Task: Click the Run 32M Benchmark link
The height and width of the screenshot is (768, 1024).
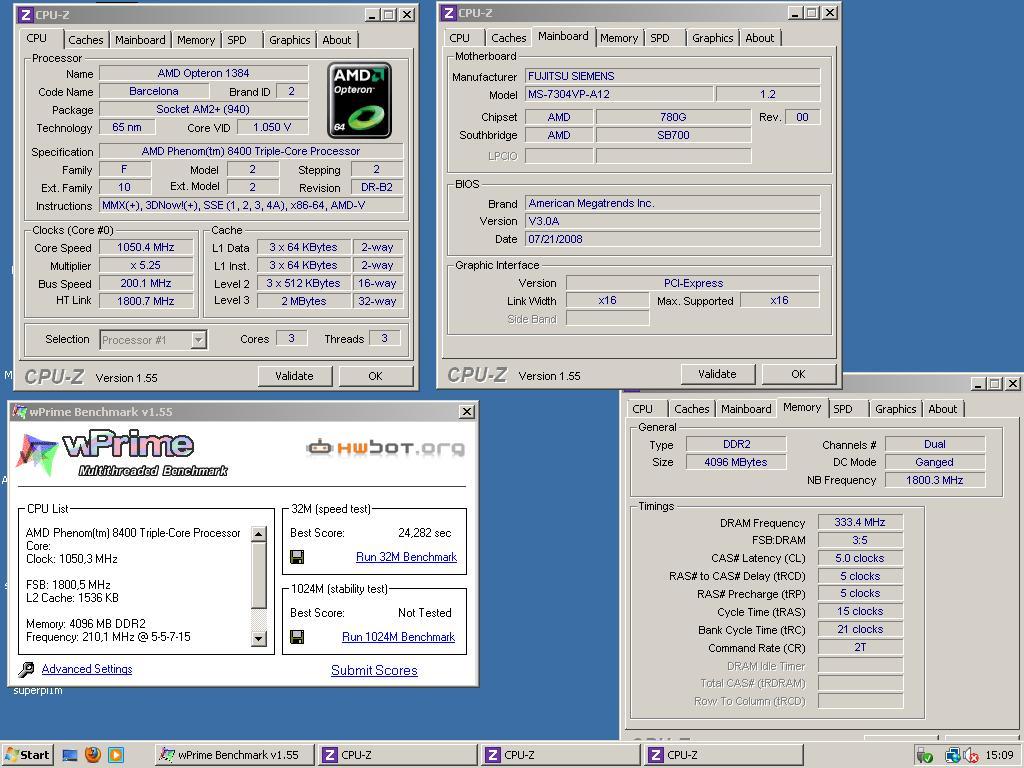Action: (406, 557)
